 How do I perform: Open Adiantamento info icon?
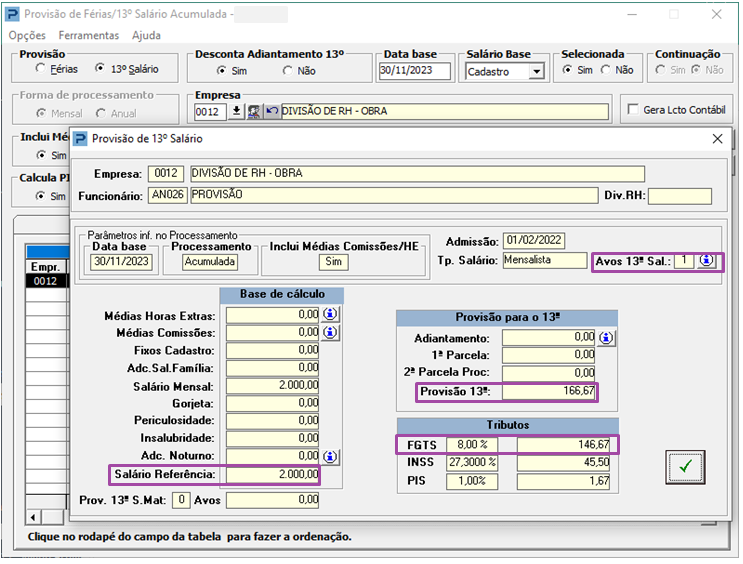pyautogui.click(x=607, y=338)
